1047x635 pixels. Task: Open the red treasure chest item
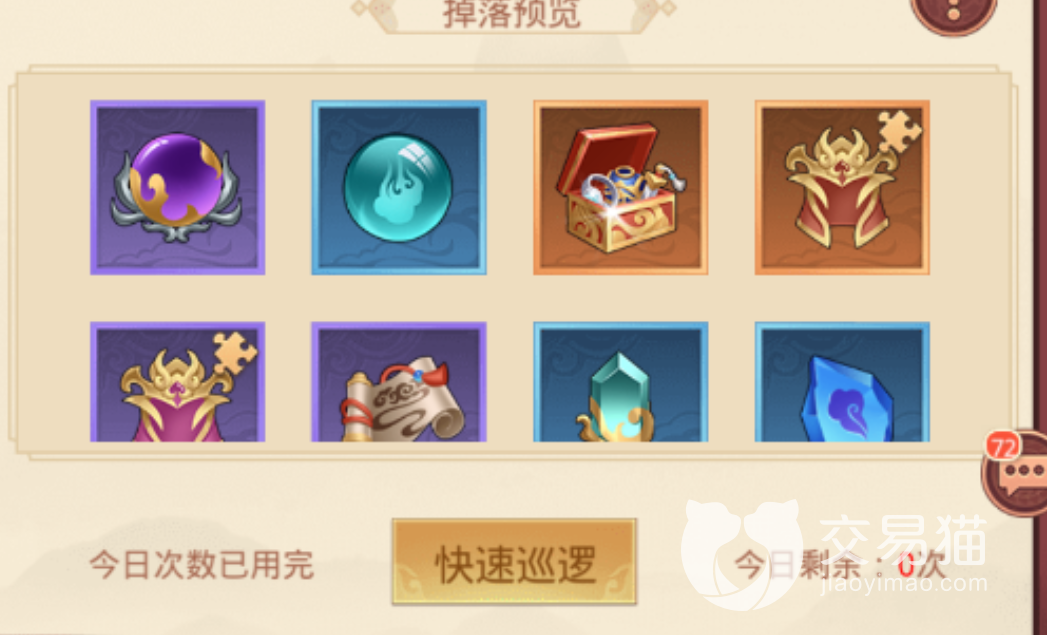pyautogui.click(x=620, y=188)
